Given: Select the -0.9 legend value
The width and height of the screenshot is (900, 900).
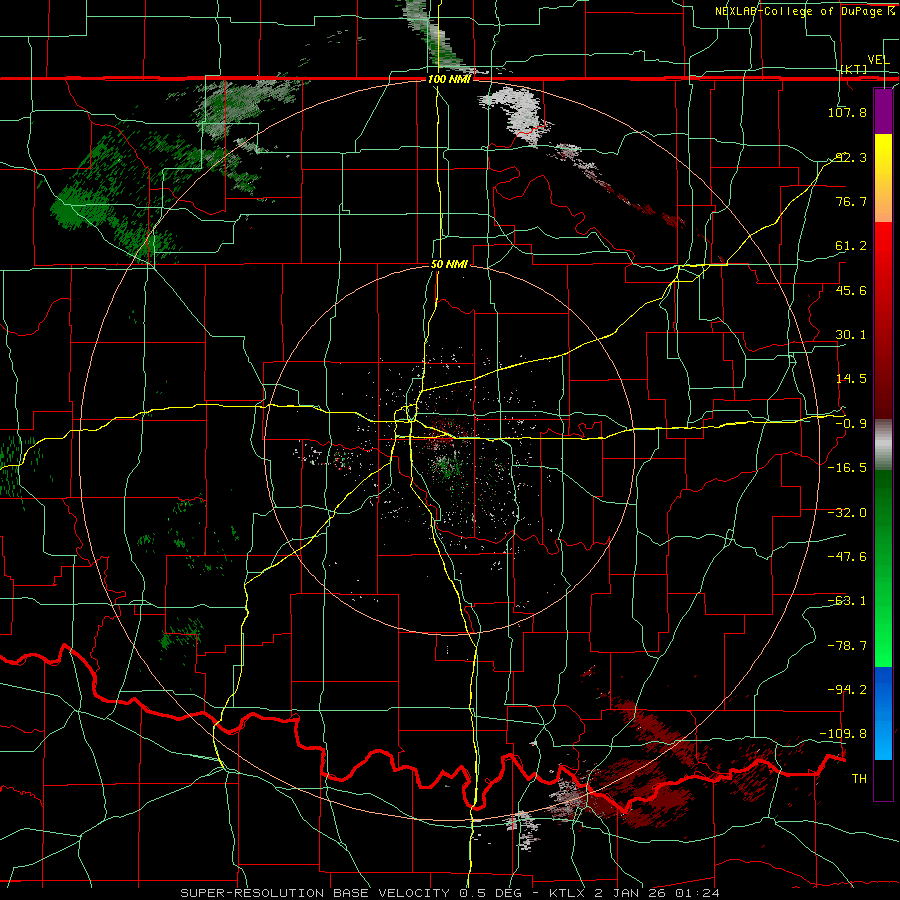Looking at the screenshot, I should 851,424.
